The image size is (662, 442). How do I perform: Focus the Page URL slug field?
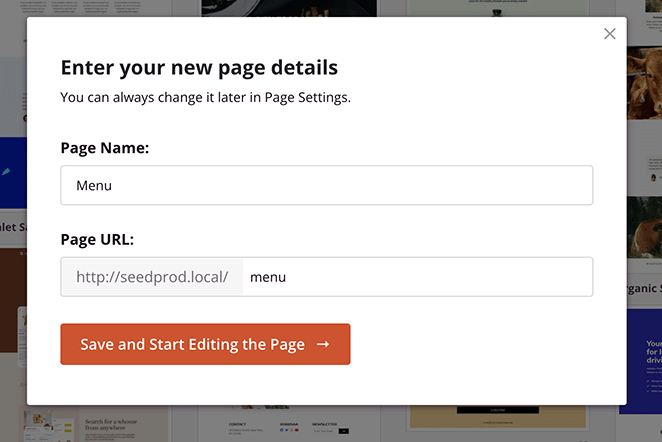coord(417,277)
